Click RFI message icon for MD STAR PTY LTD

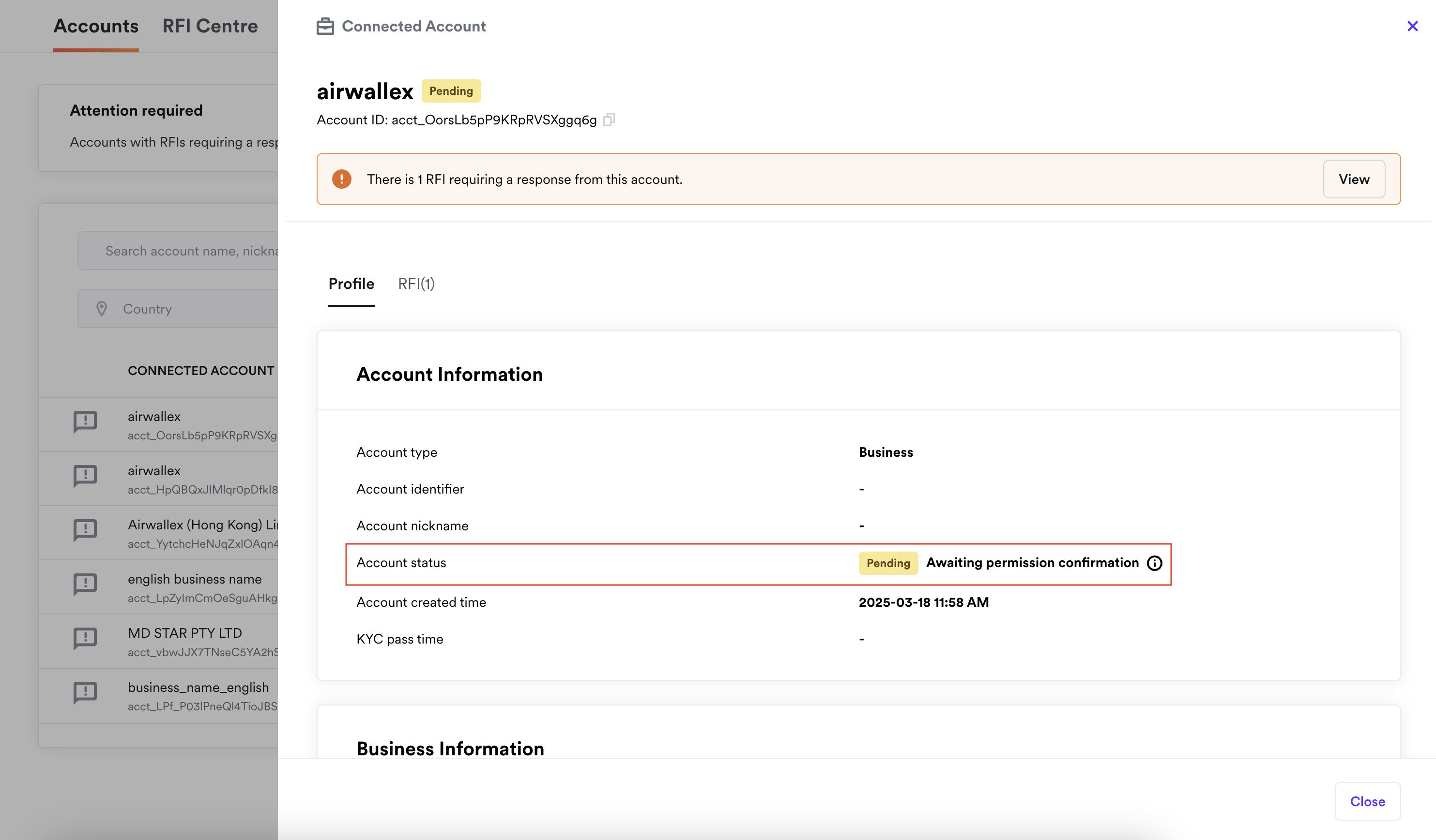(x=85, y=638)
